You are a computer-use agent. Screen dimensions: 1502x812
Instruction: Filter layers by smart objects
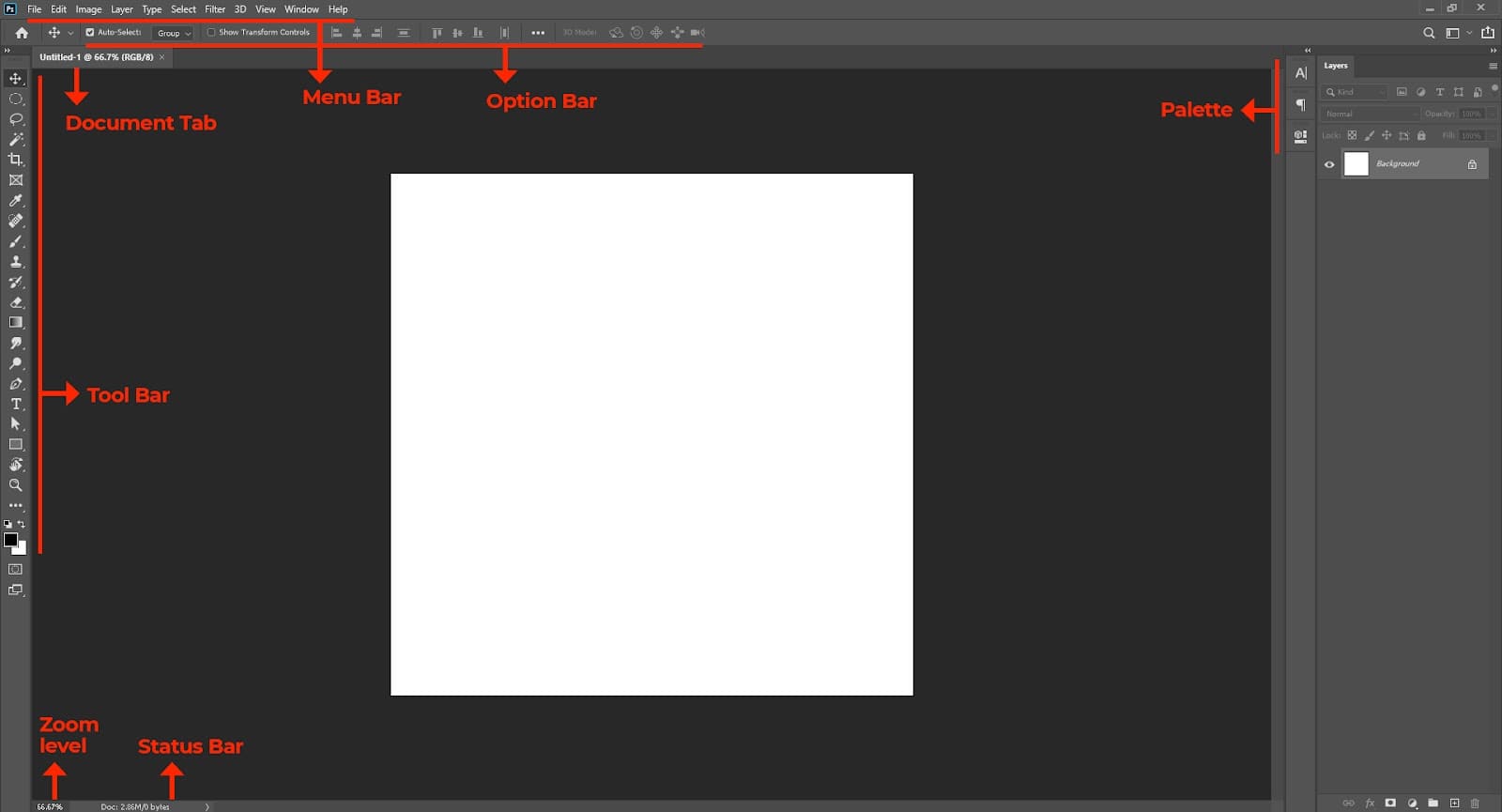tap(1477, 92)
